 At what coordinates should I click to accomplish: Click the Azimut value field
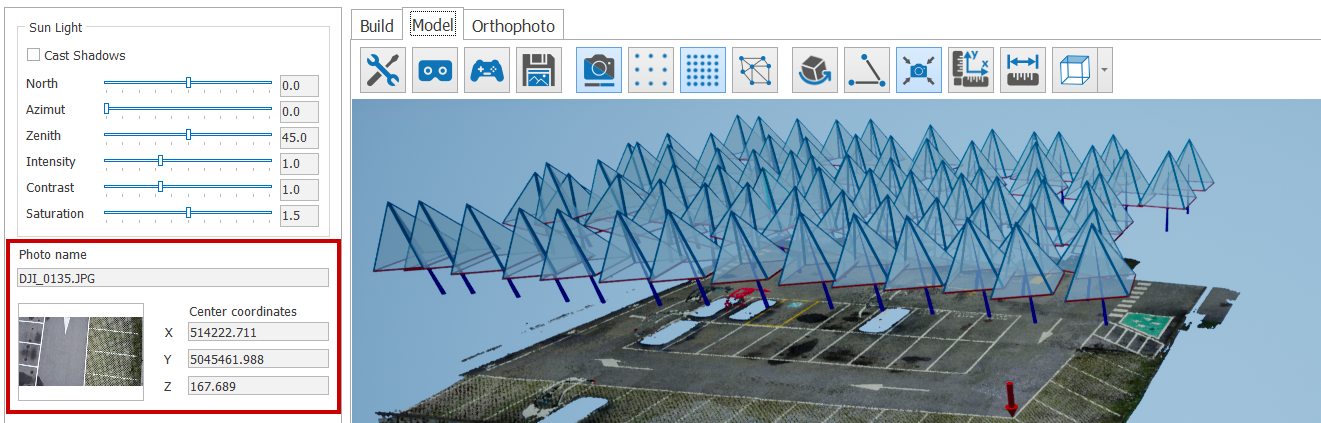point(299,112)
